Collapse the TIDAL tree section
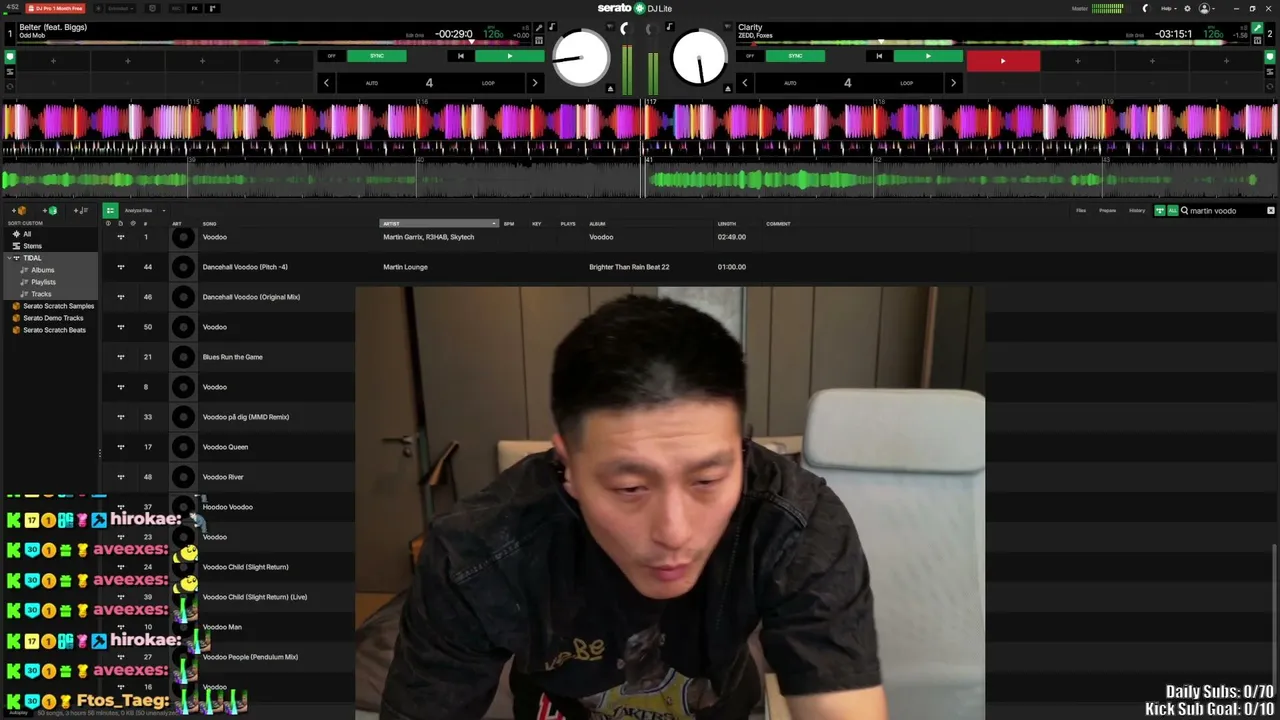Viewport: 1280px width, 720px height. point(8,258)
